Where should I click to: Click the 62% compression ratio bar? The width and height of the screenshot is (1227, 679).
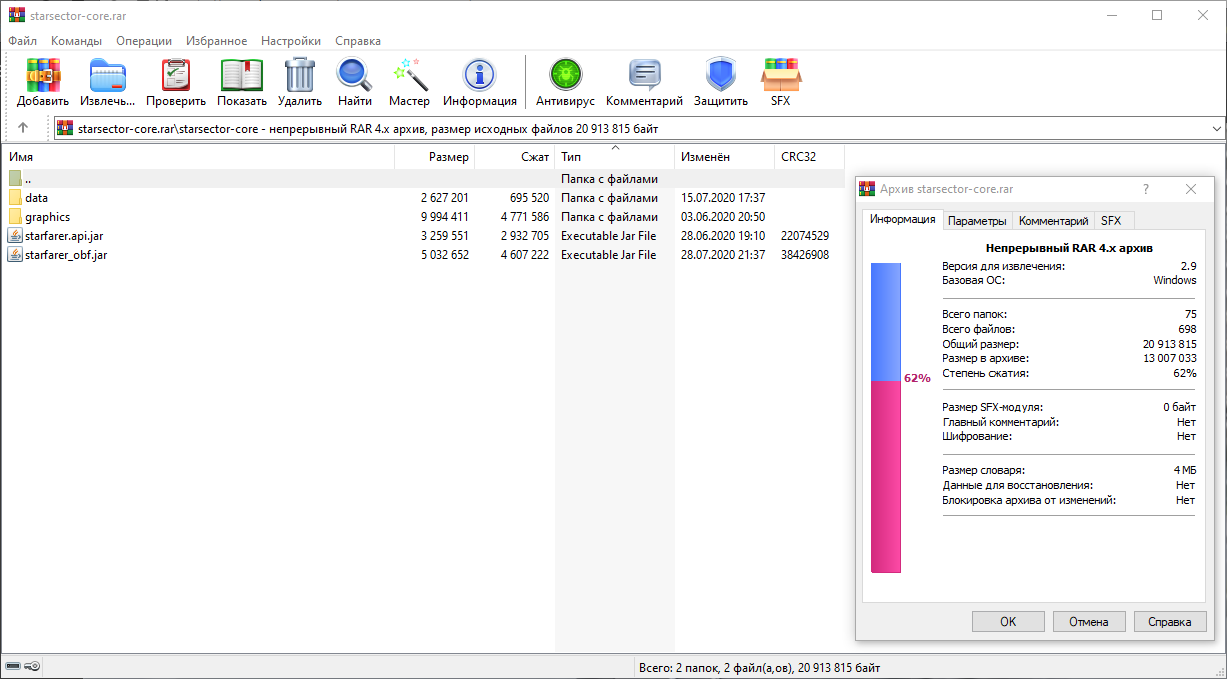pyautogui.click(x=886, y=418)
